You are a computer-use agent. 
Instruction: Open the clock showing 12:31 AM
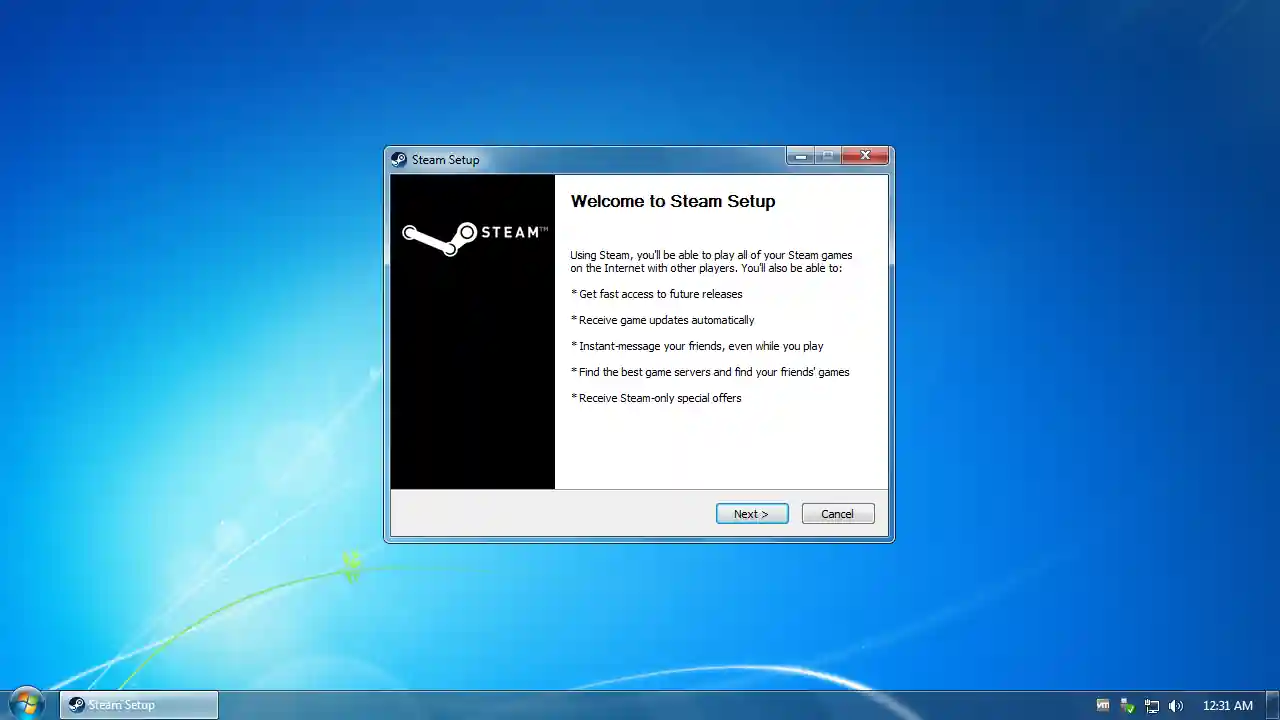[1227, 705]
